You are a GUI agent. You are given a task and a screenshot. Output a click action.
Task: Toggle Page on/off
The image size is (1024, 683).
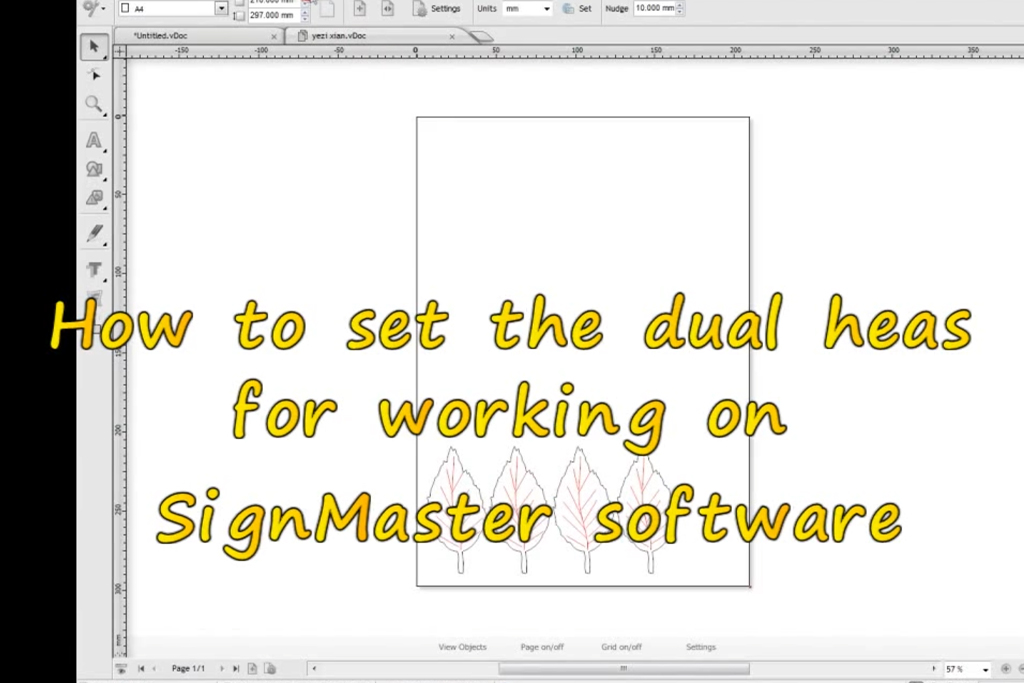(542, 647)
